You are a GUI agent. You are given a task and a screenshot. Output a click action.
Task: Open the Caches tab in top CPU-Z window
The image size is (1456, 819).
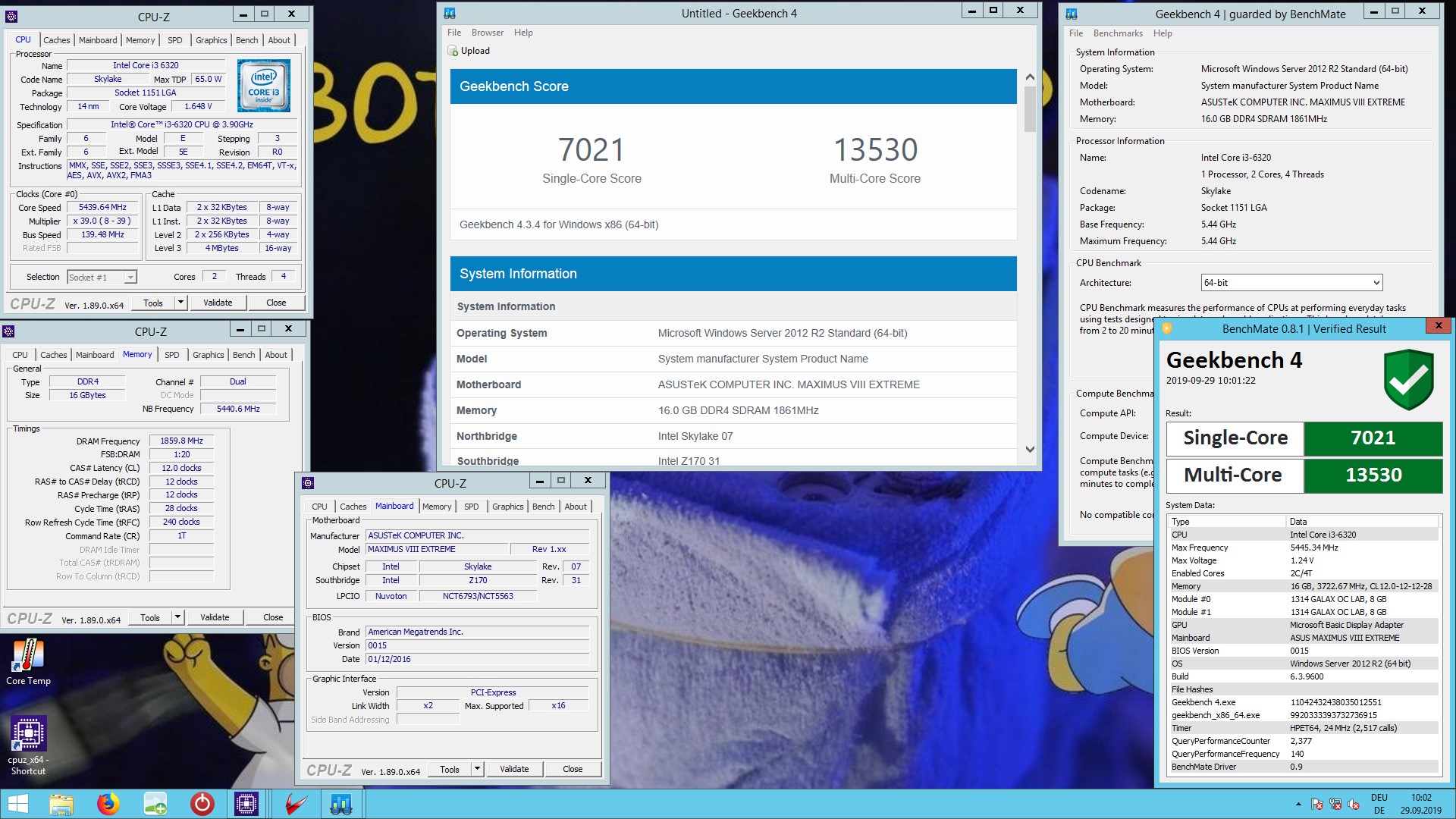56,40
